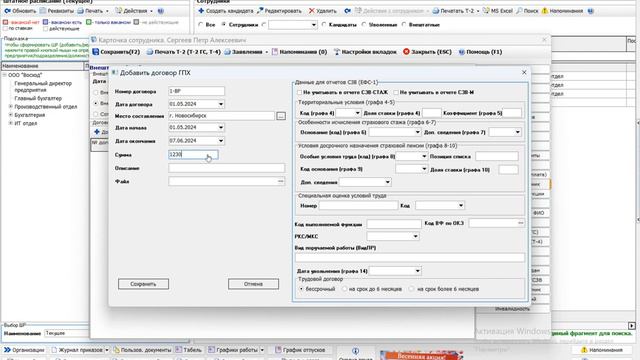Click Печать Т-2 (Т-2 ГС, Т-4) in card

(184, 52)
